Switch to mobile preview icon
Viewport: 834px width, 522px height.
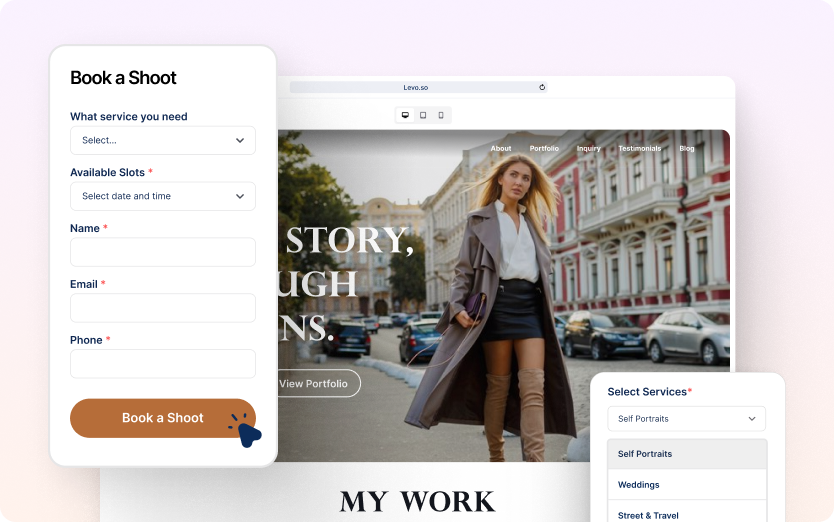tap(441, 115)
